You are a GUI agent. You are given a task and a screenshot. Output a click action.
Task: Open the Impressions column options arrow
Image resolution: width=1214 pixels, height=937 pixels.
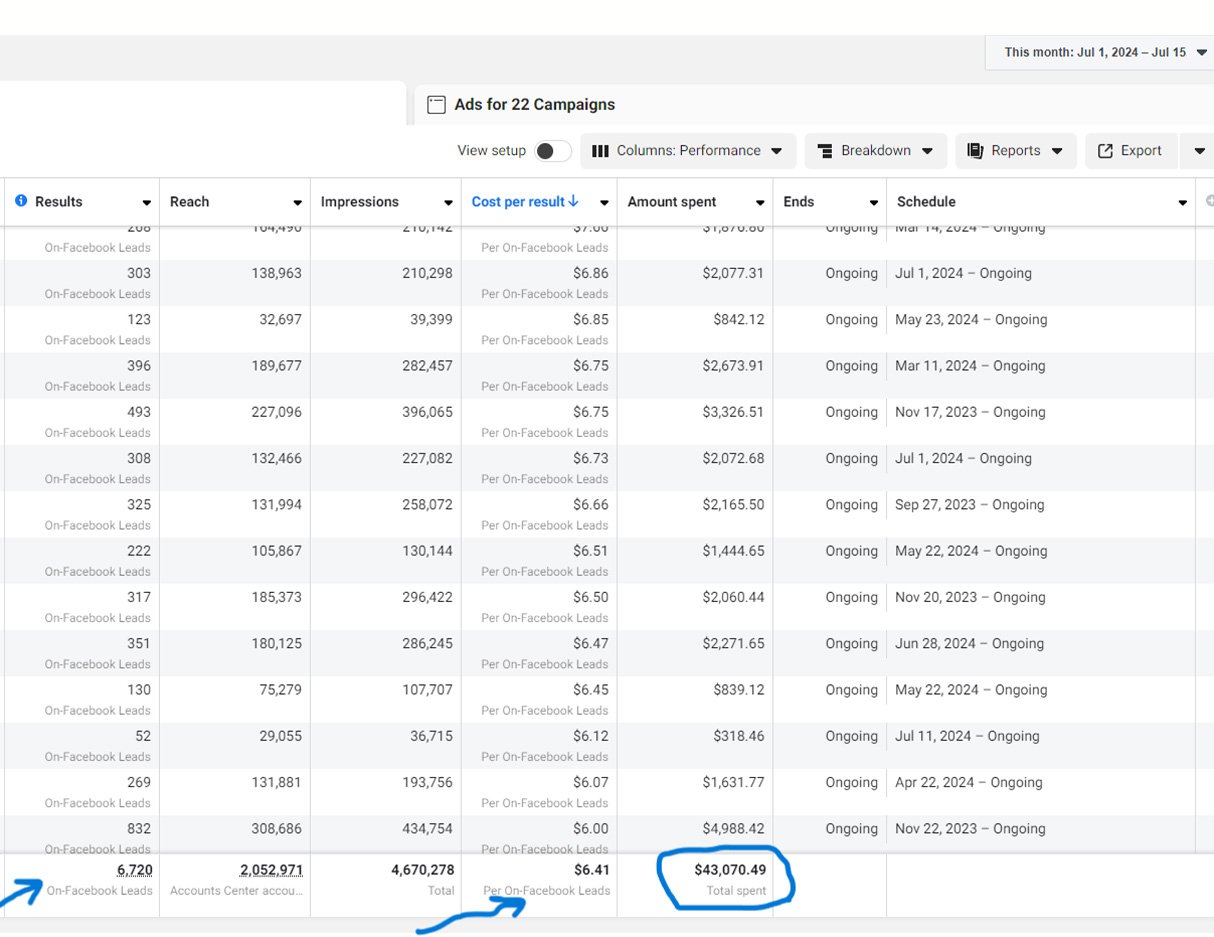point(448,203)
